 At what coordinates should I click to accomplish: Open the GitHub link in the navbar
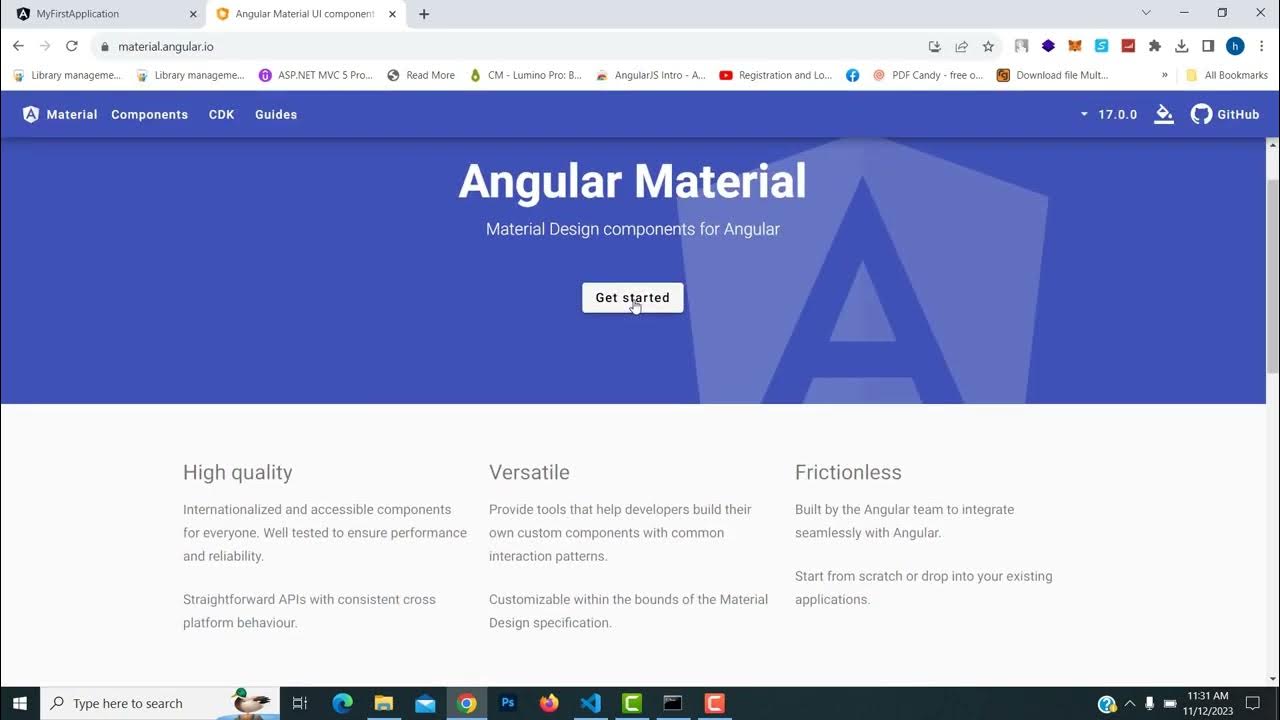(x=1225, y=114)
